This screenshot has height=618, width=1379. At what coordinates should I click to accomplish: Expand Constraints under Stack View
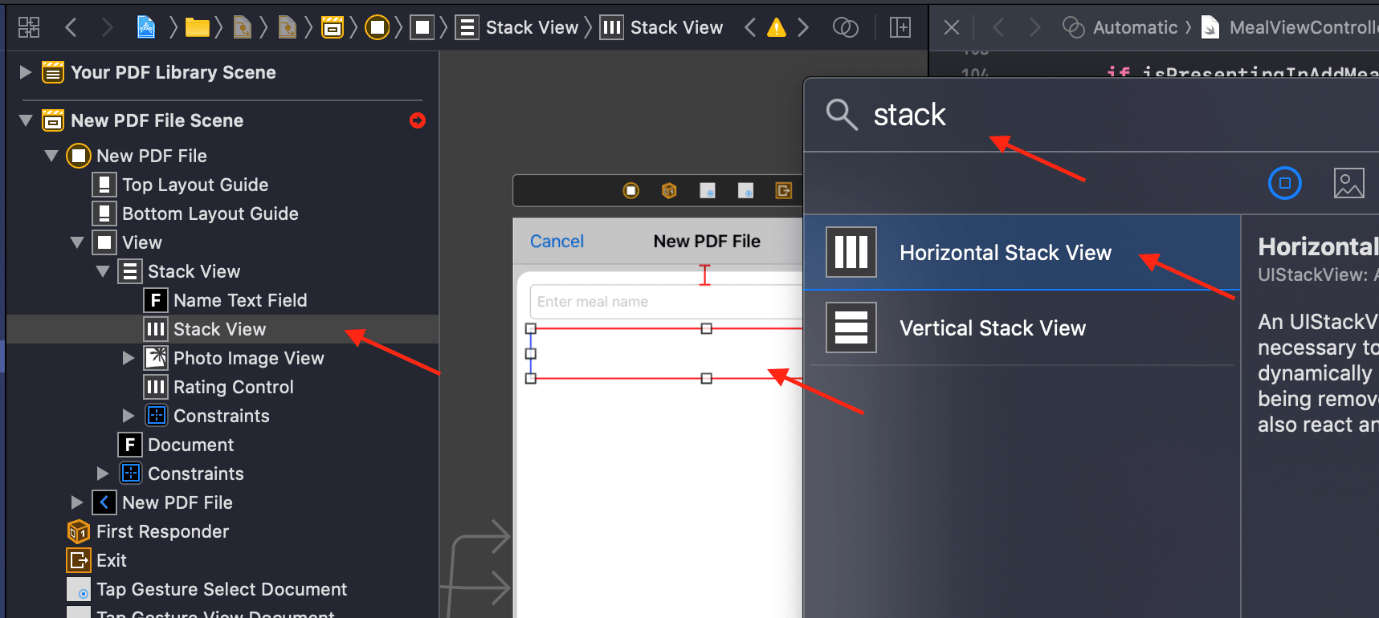[x=129, y=416]
